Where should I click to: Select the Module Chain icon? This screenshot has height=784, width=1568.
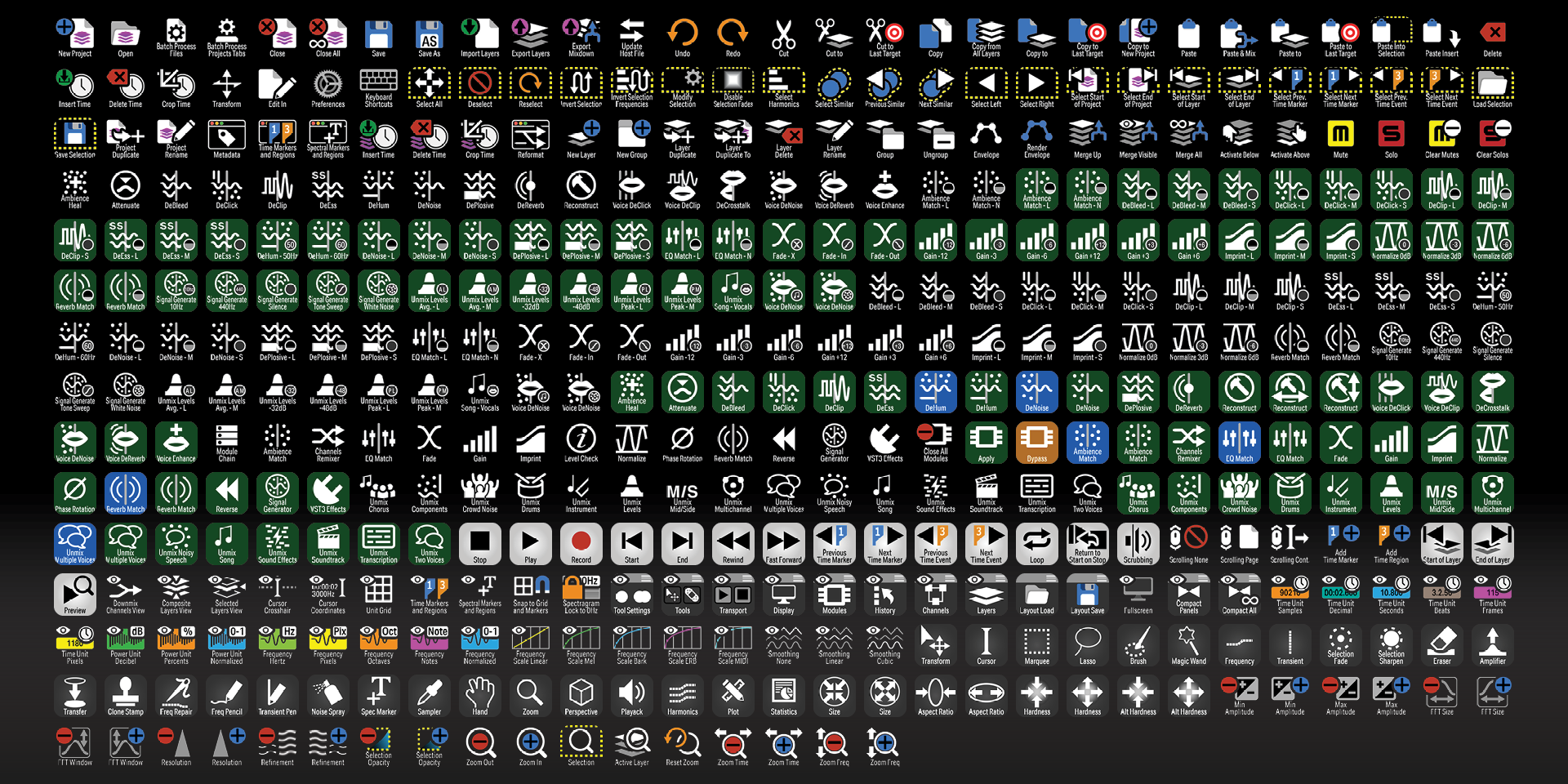tap(226, 443)
